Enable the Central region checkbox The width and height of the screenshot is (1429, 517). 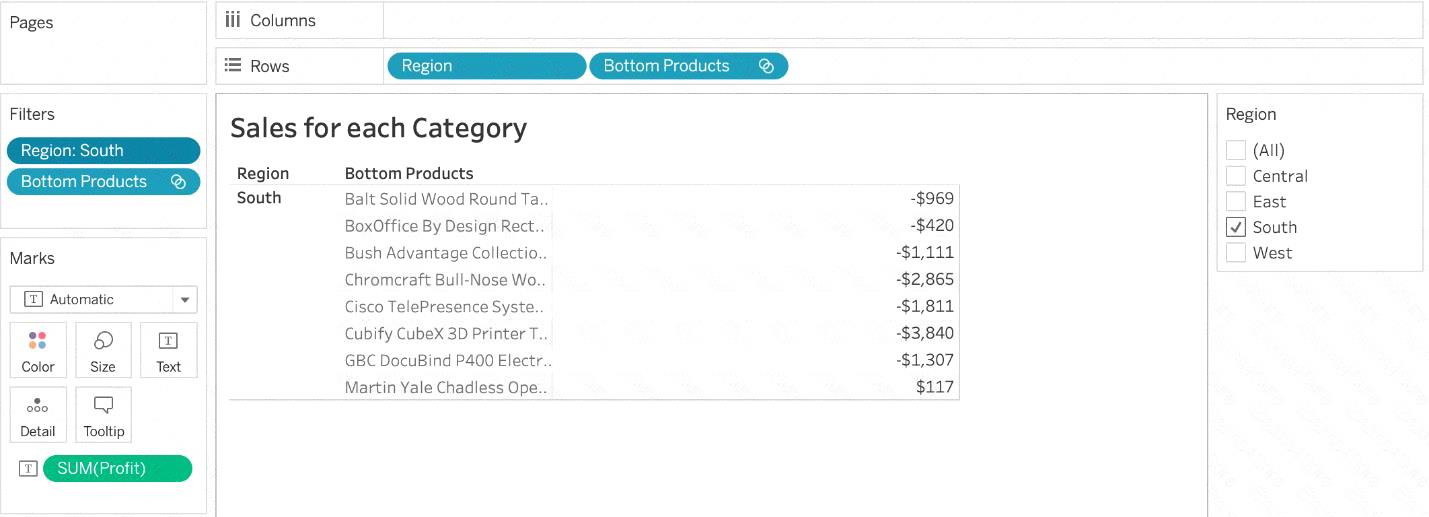pos(1236,176)
